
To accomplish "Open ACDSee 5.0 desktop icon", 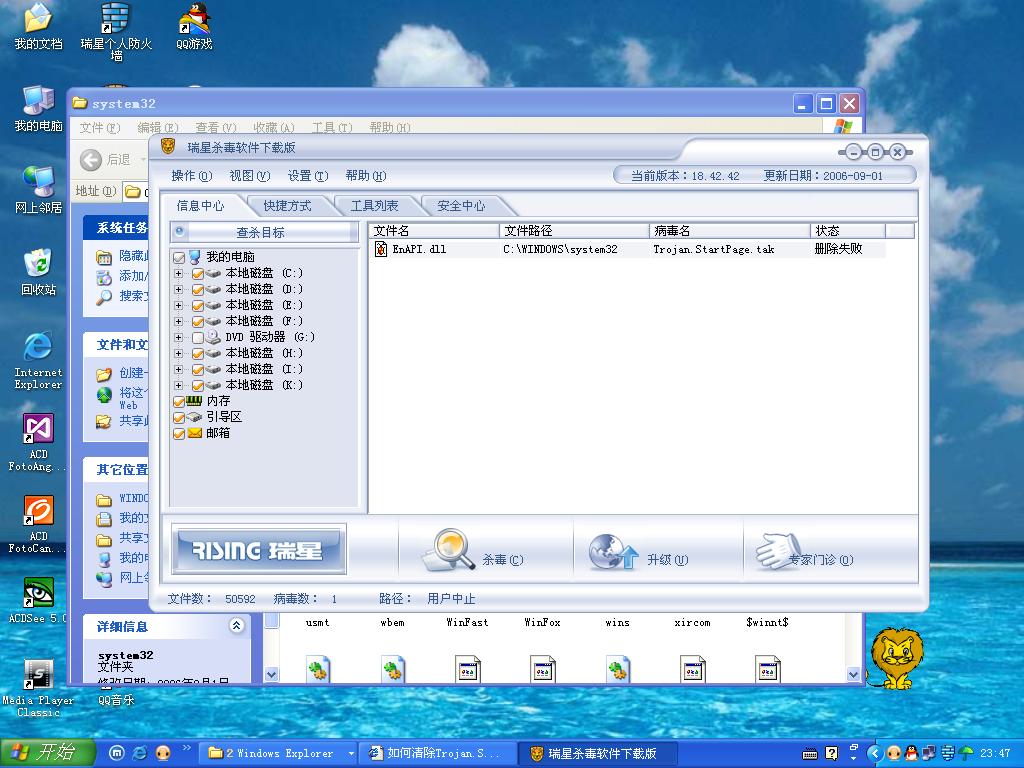I will (x=38, y=593).
